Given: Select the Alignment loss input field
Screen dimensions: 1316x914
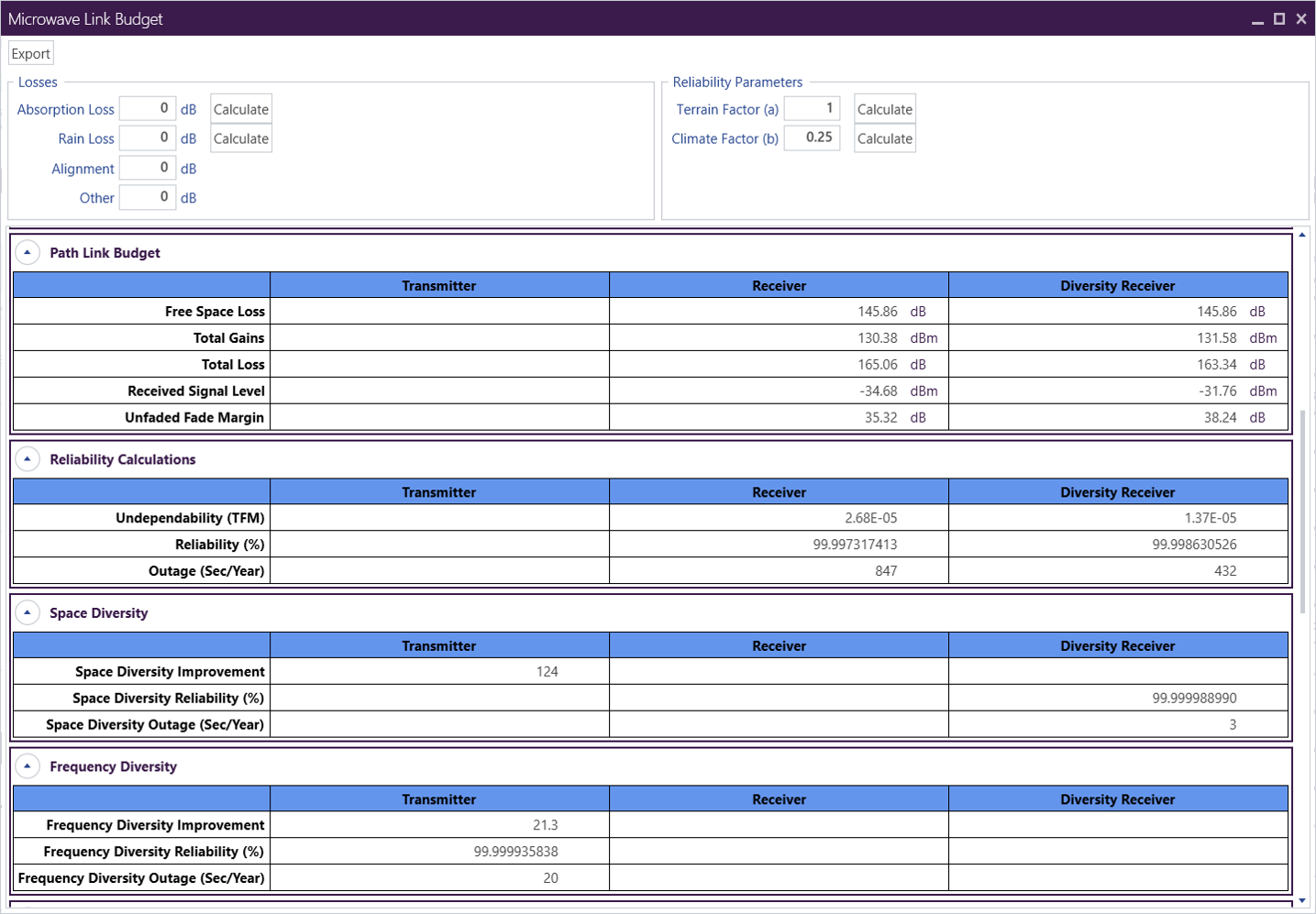Looking at the screenshot, I should [148, 168].
